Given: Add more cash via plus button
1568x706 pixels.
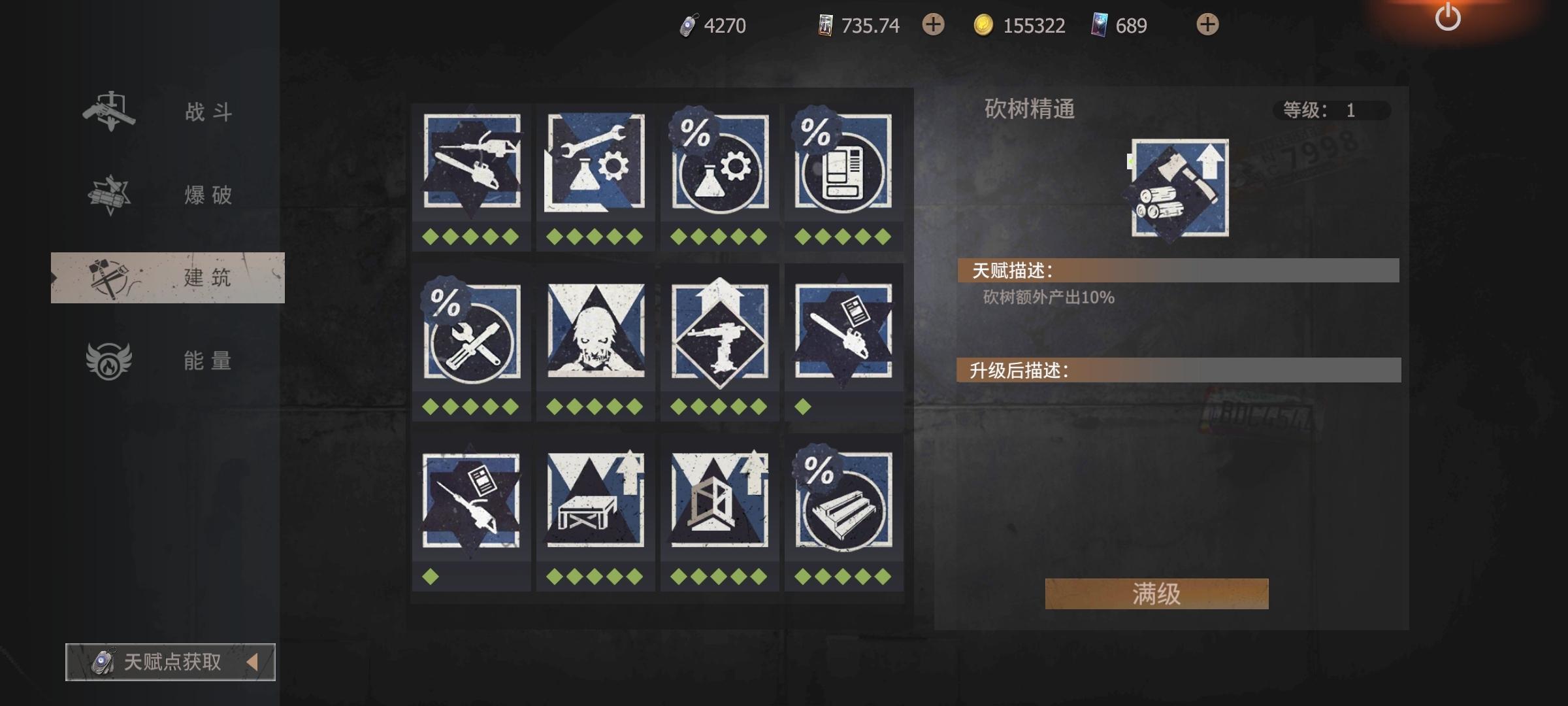Looking at the screenshot, I should point(933,25).
